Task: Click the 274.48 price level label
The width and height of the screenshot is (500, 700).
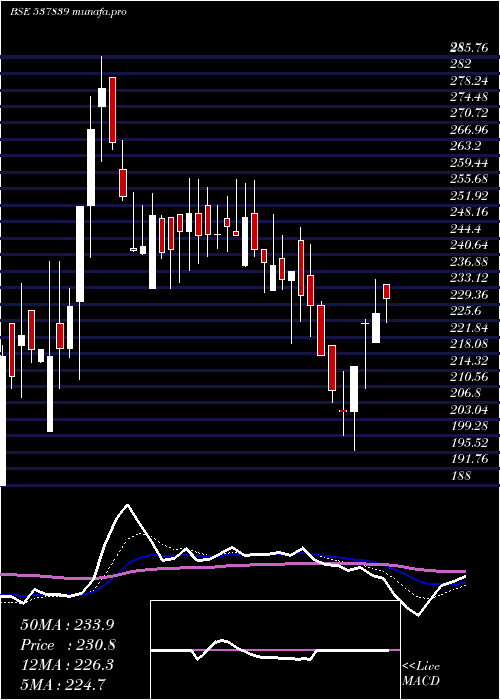Action: click(469, 97)
